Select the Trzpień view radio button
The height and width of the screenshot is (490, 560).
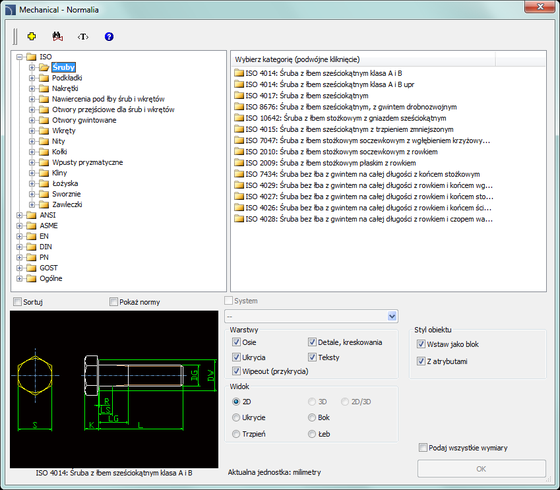click(236, 434)
